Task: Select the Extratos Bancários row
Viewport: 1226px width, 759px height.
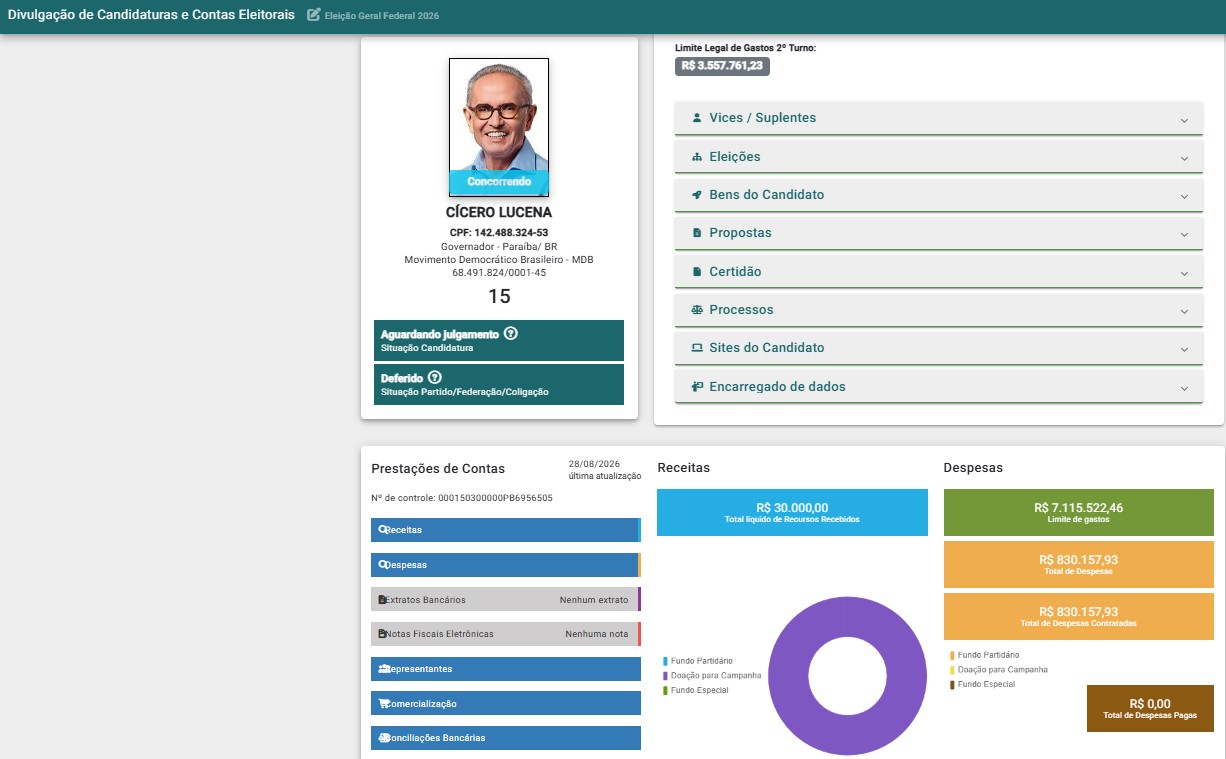Action: coord(506,600)
